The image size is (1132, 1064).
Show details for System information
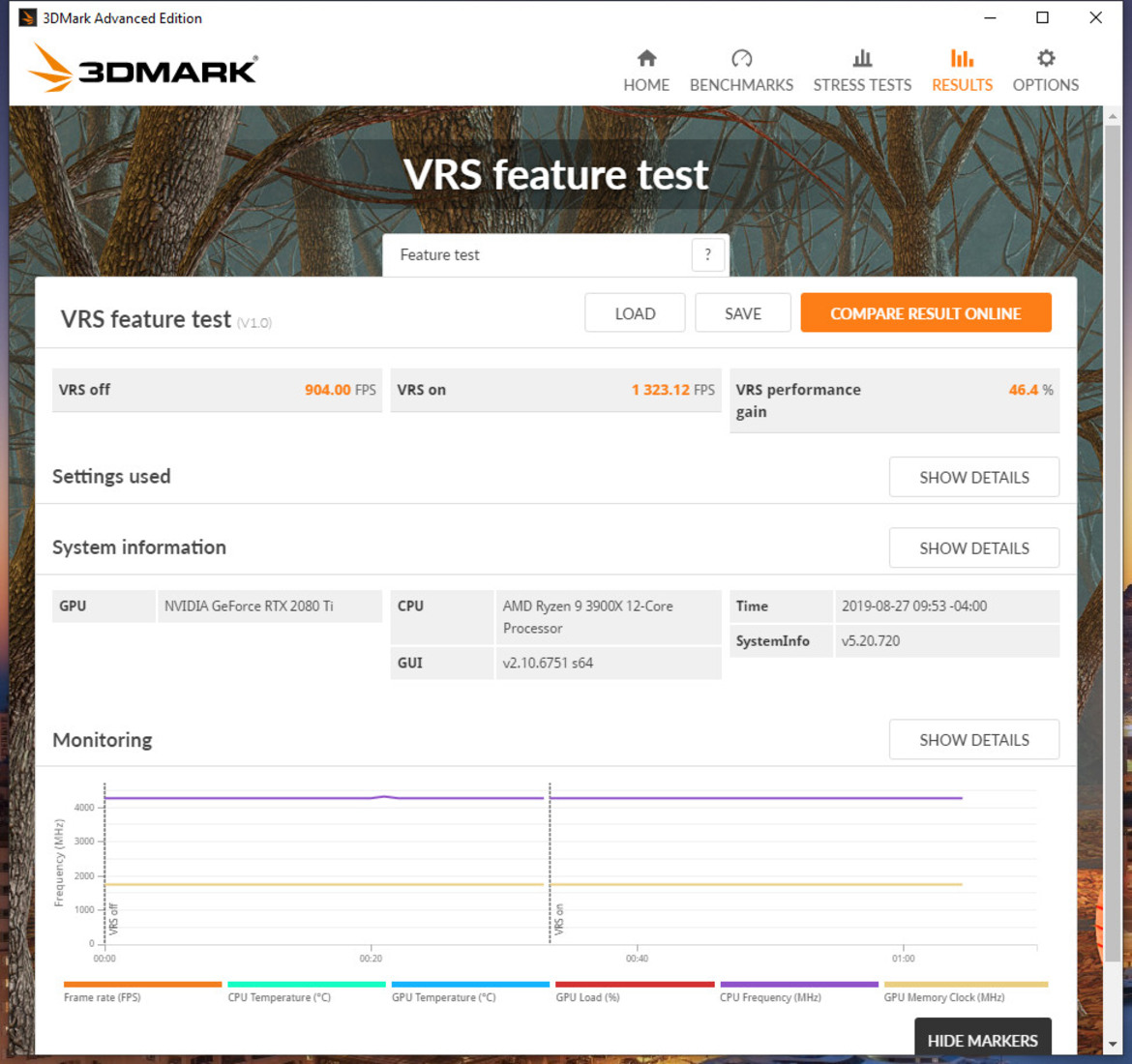pos(974,547)
